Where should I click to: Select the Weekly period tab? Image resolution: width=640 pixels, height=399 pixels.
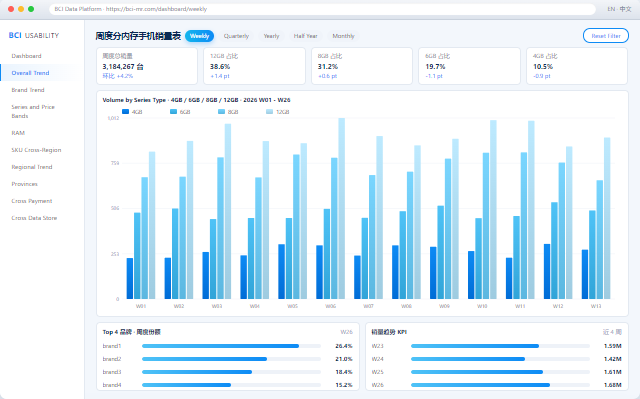[199, 36]
